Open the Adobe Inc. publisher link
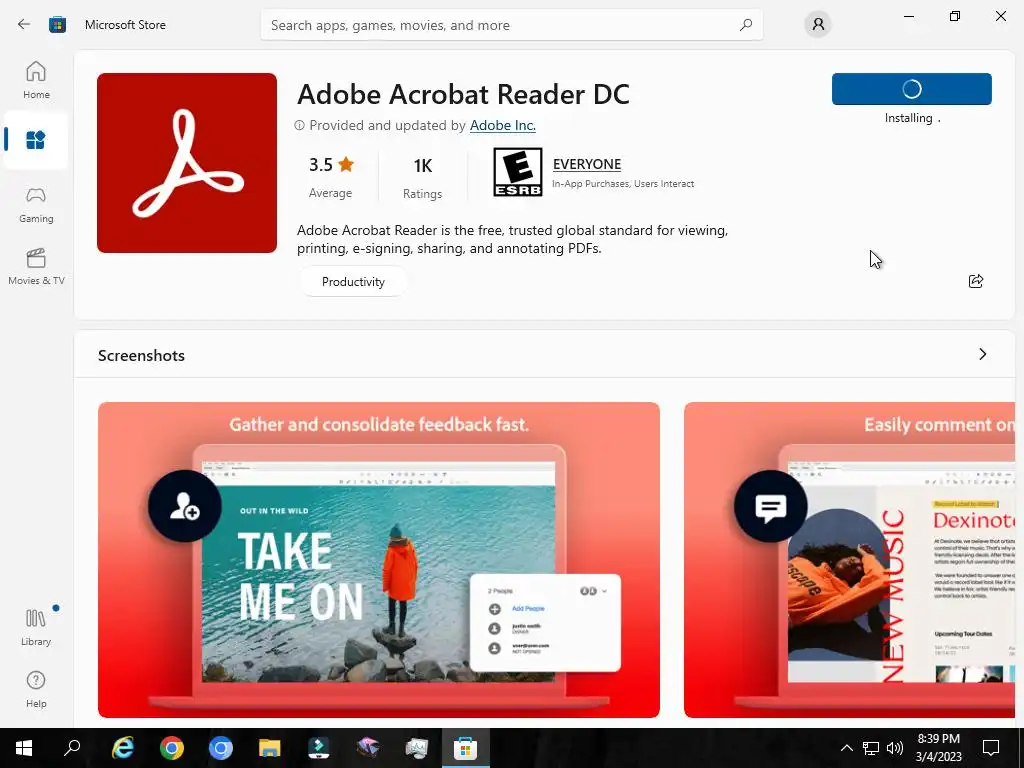 503,125
